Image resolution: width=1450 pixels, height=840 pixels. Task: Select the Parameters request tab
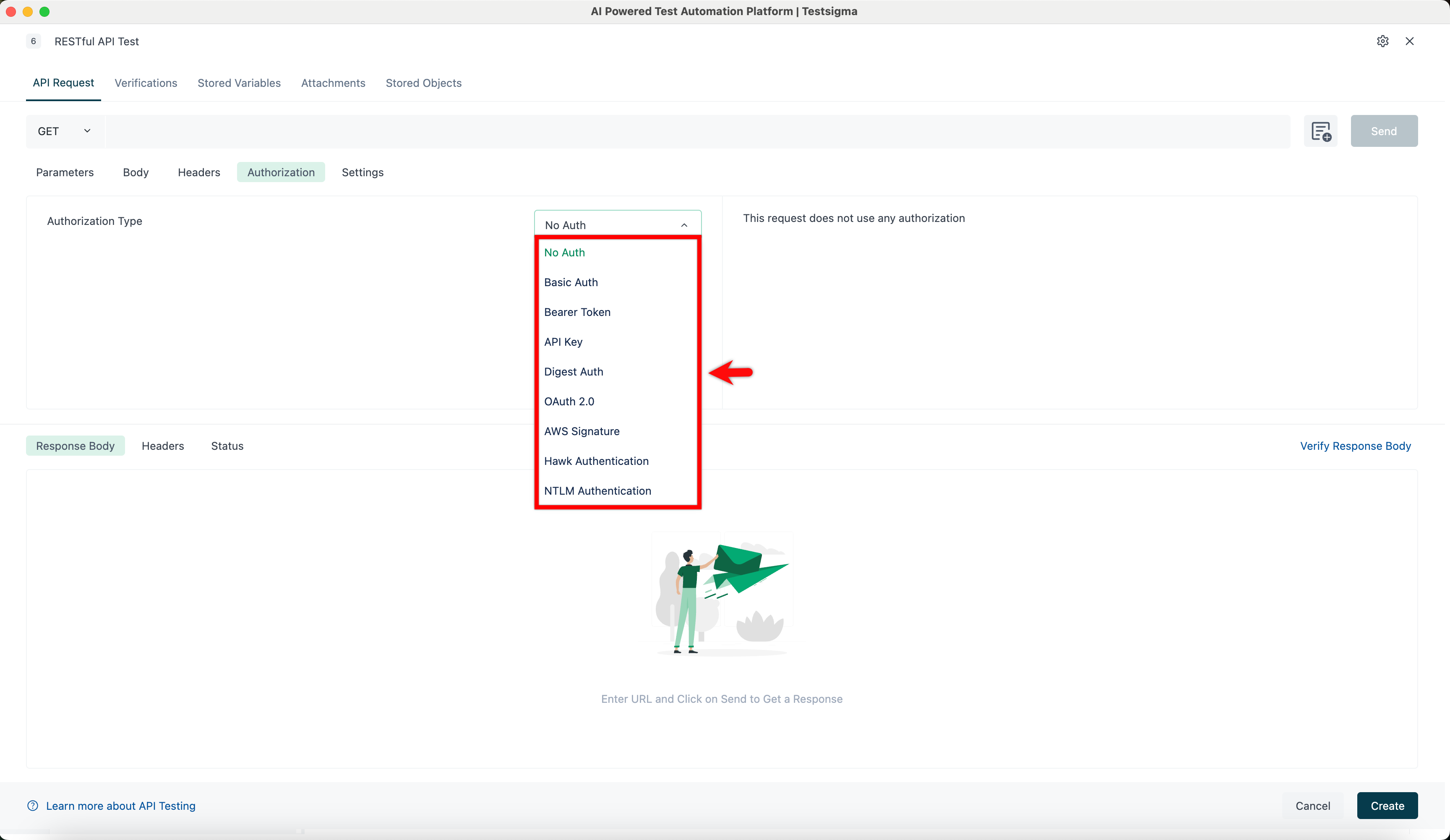pos(65,172)
